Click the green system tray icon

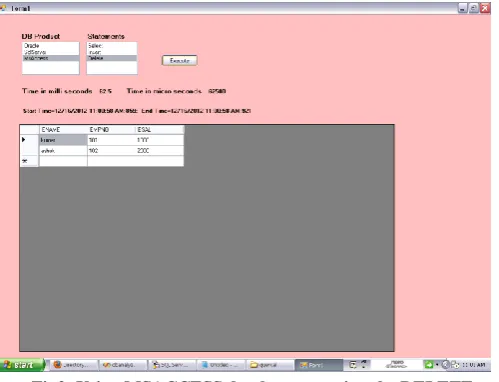click(x=428, y=365)
